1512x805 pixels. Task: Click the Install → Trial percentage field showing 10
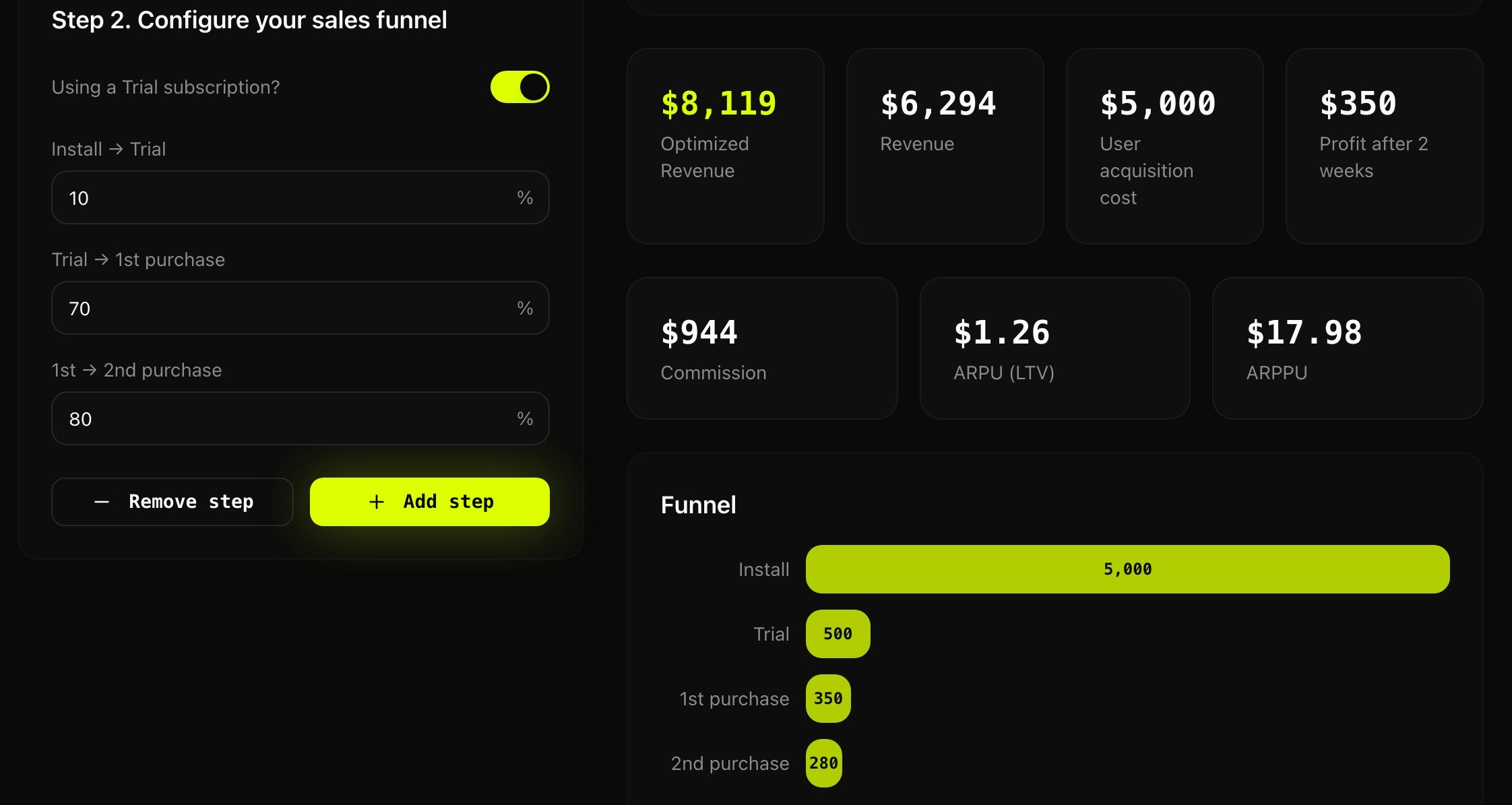point(300,197)
